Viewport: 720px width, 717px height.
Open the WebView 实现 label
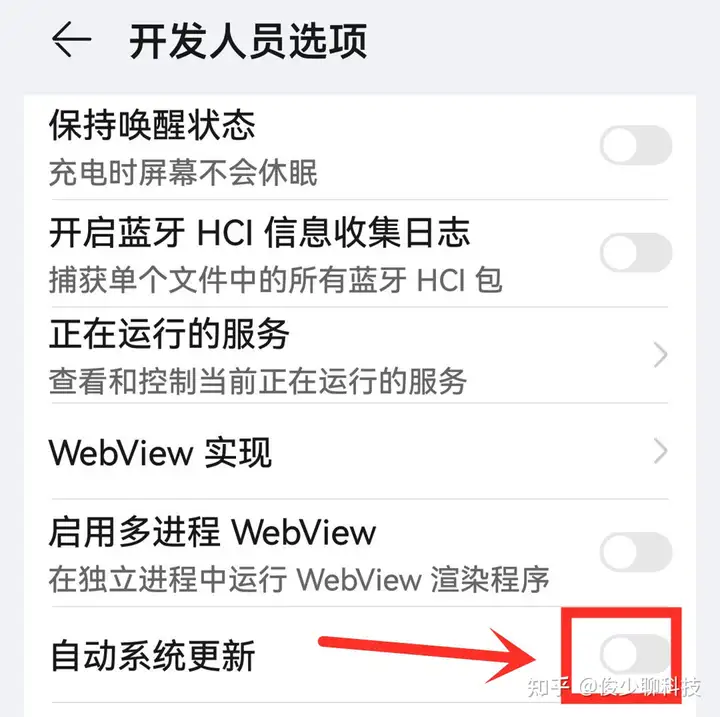pos(160,453)
